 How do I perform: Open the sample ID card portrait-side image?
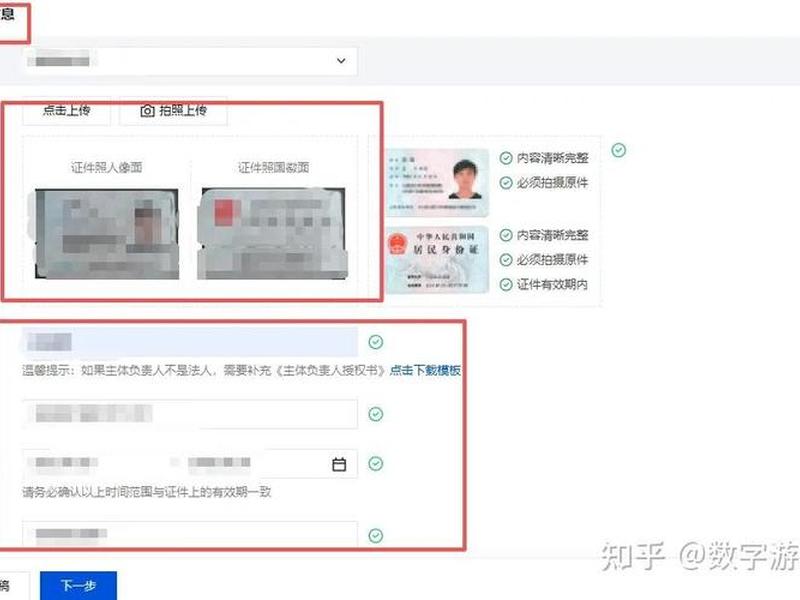437,182
